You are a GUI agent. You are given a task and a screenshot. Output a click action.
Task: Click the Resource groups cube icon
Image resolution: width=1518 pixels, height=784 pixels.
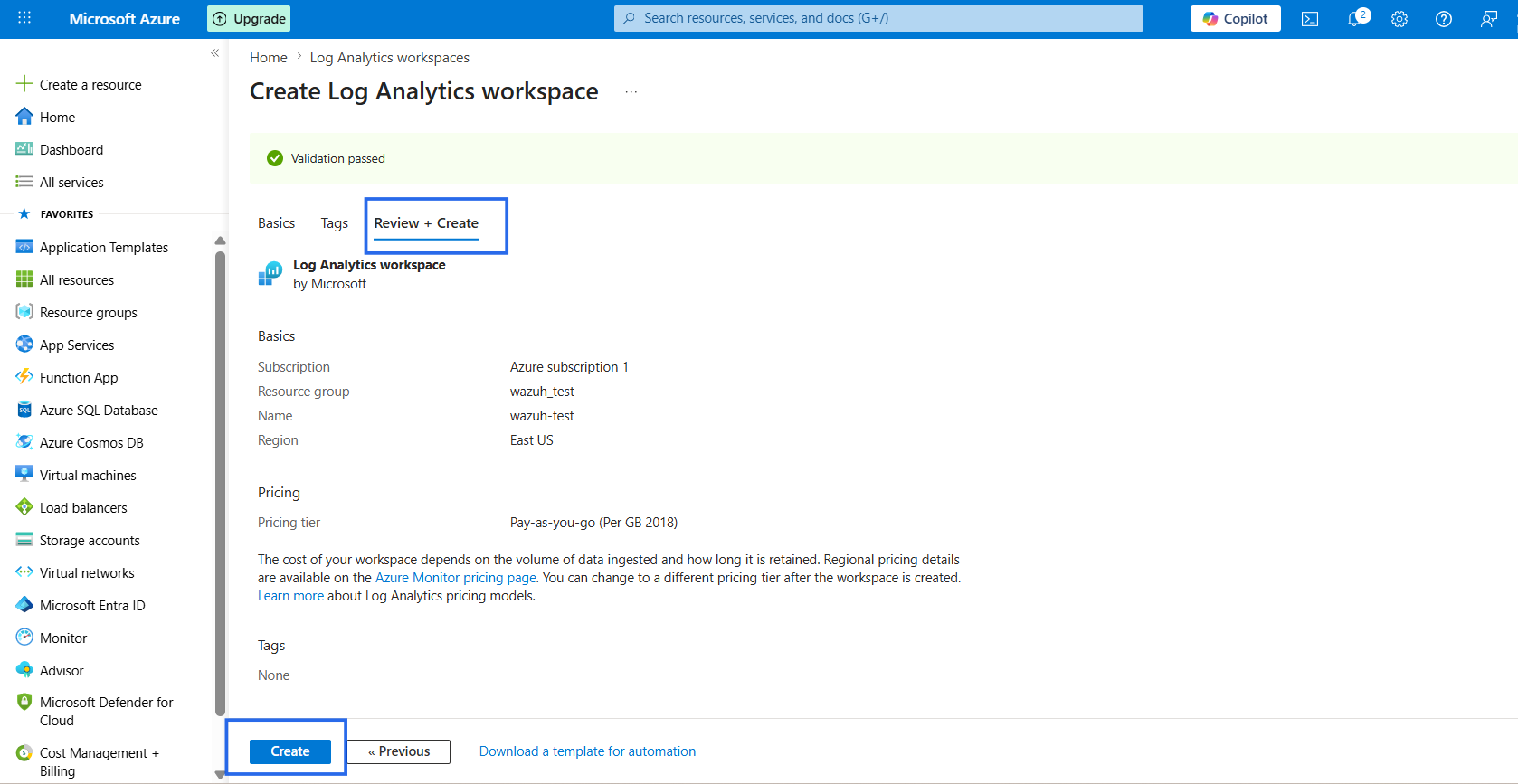tap(24, 312)
